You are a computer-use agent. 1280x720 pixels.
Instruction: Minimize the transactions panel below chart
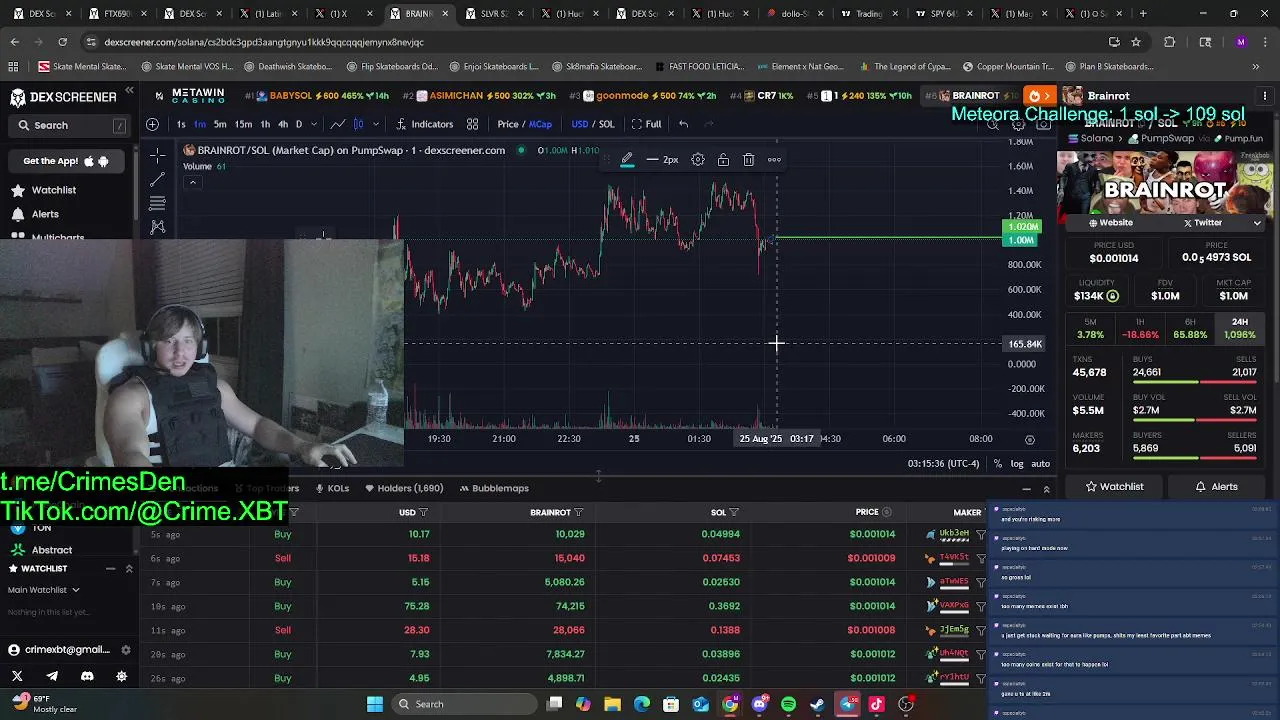(1026, 489)
